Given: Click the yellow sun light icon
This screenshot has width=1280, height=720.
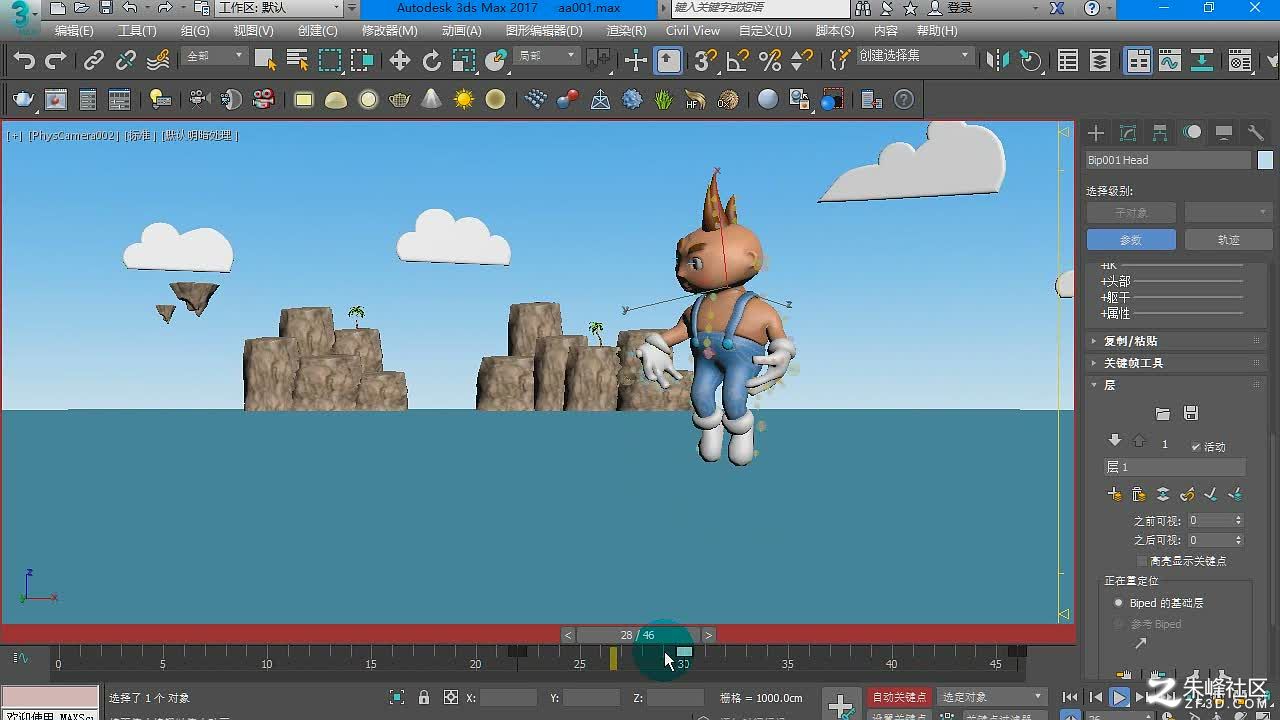Looking at the screenshot, I should (464, 99).
